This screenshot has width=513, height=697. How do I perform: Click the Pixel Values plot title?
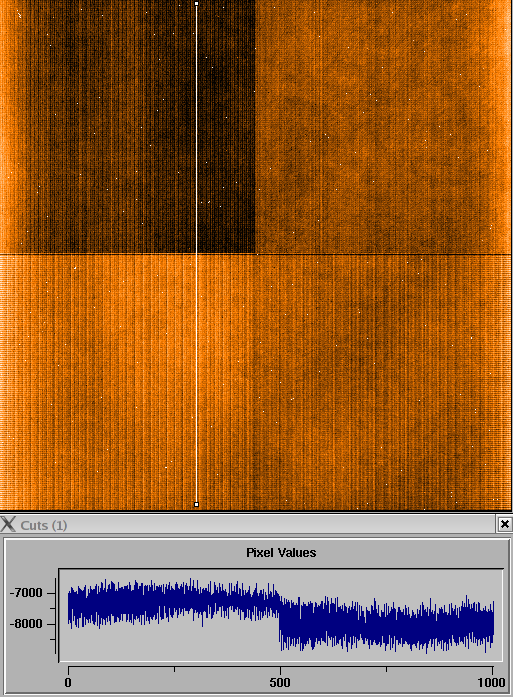point(281,553)
